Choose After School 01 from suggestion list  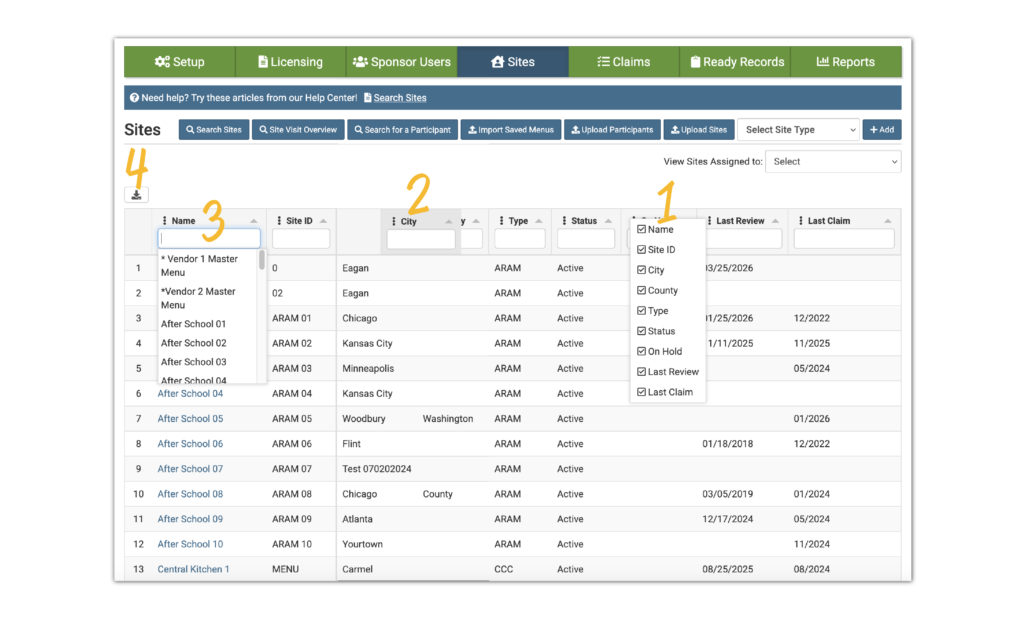193,324
